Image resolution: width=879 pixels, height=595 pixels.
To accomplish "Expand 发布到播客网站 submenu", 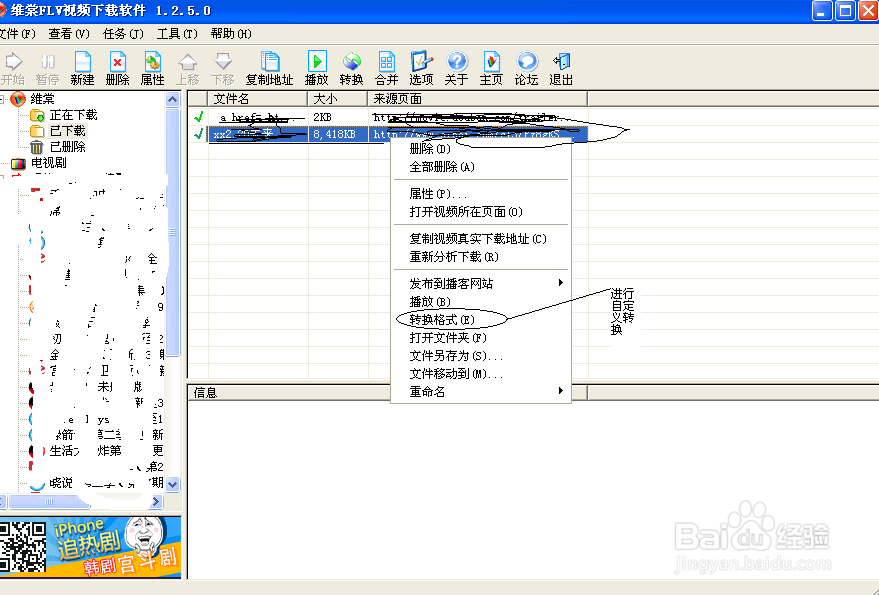I will pyautogui.click(x=480, y=284).
